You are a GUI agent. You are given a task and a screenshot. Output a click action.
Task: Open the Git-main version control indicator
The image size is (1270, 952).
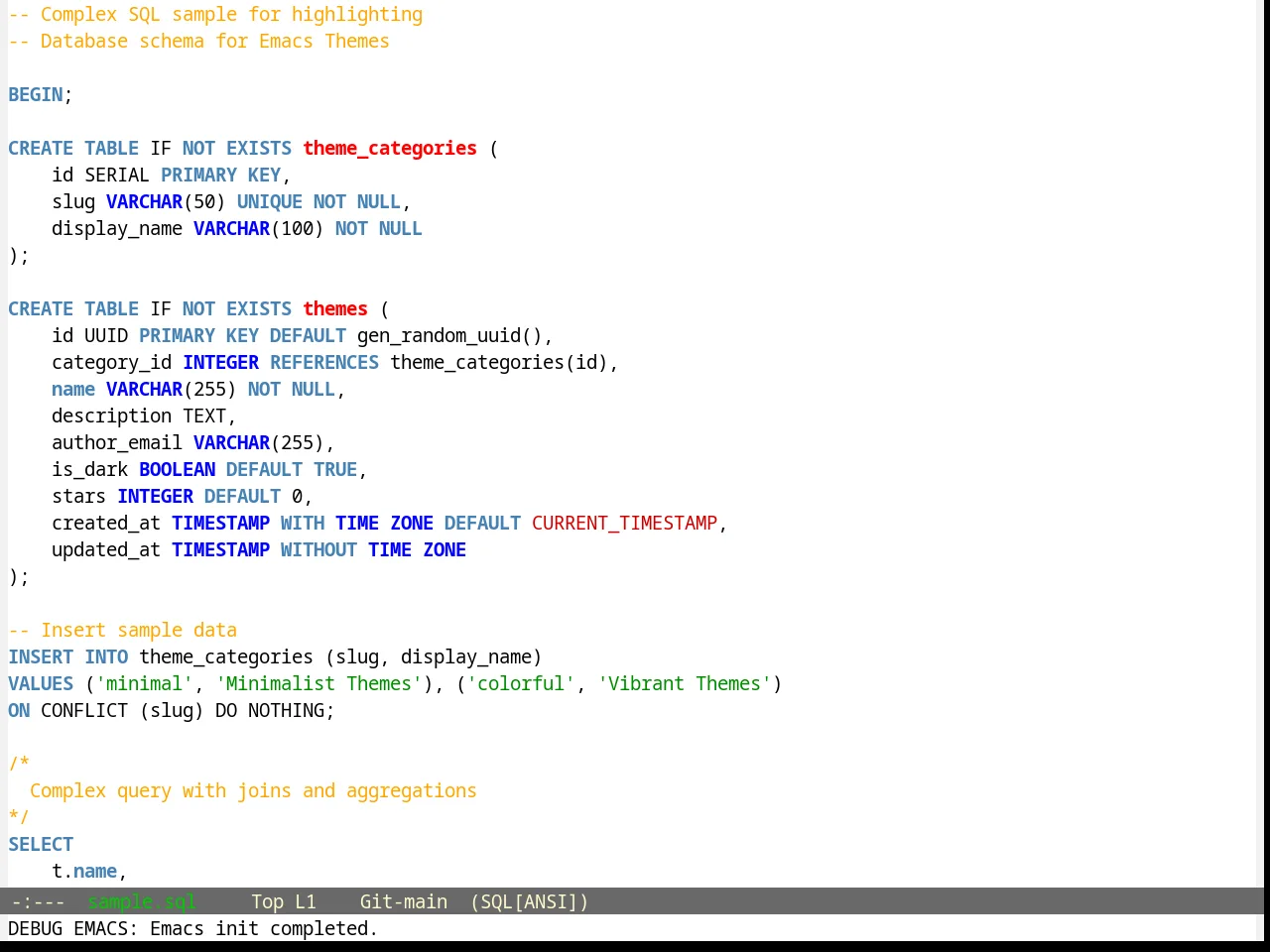point(403,901)
